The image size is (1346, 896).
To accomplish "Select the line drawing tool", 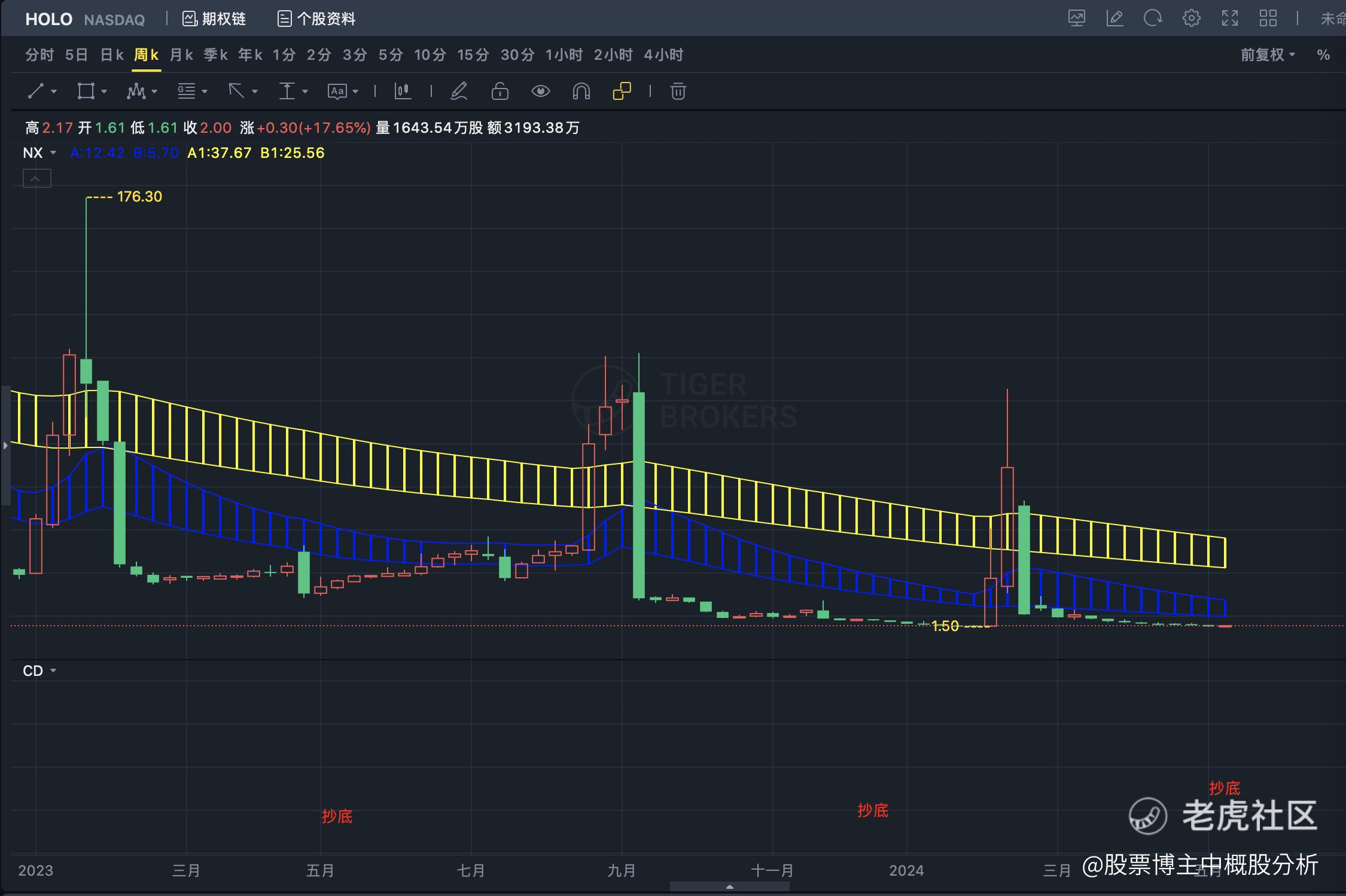I will [36, 91].
